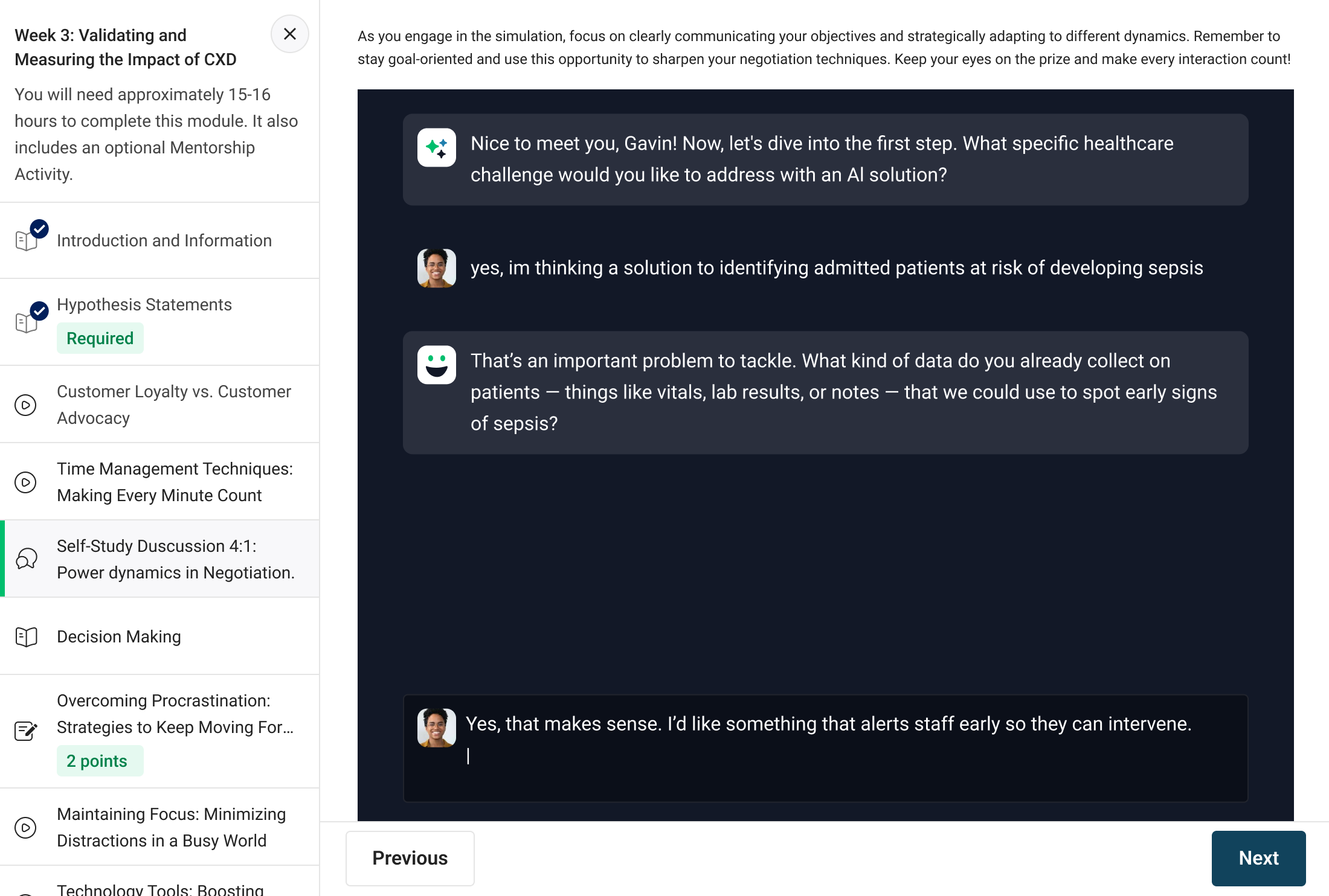Click the smiley face bot avatar

[x=436, y=365]
